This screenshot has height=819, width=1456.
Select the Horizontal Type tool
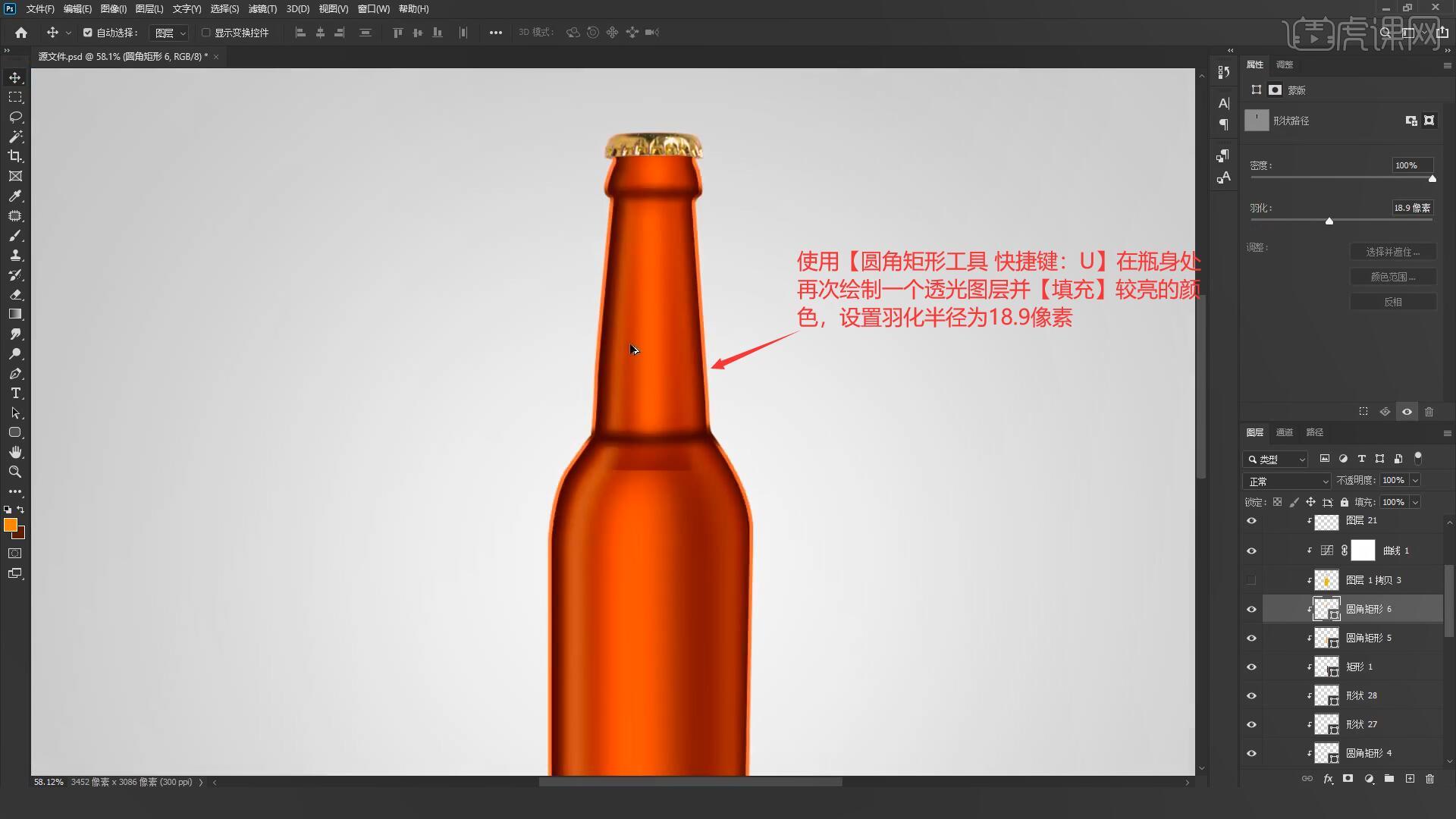point(15,393)
